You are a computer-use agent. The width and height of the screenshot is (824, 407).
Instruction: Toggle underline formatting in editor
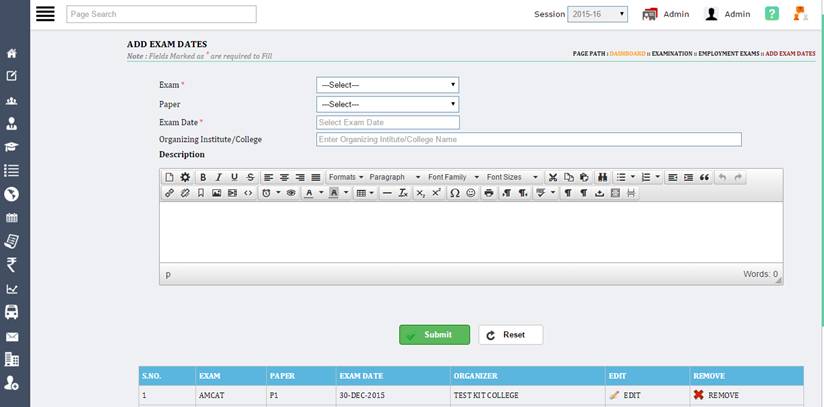(235, 177)
